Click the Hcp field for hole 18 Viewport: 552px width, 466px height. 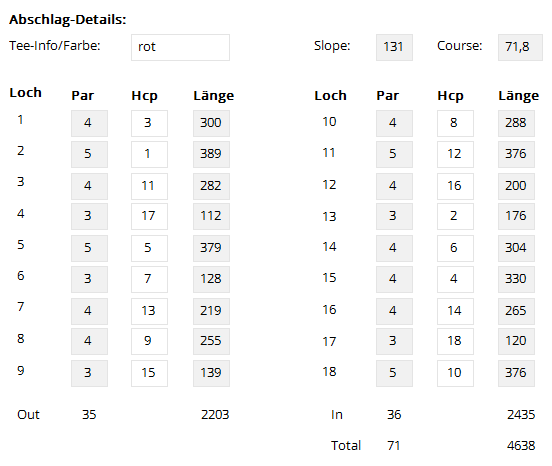point(455,373)
